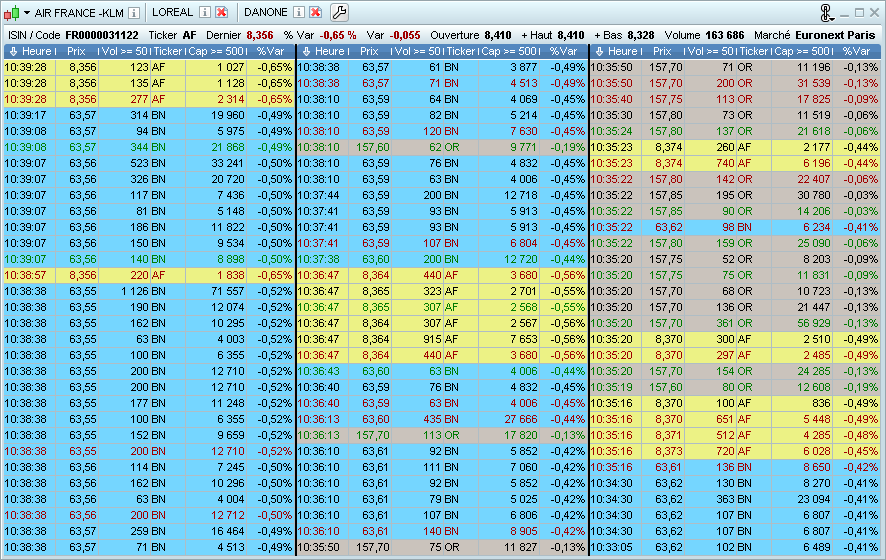Click the Heure header in the middle panel
Viewport: 886px width, 560px height.
pos(329,51)
